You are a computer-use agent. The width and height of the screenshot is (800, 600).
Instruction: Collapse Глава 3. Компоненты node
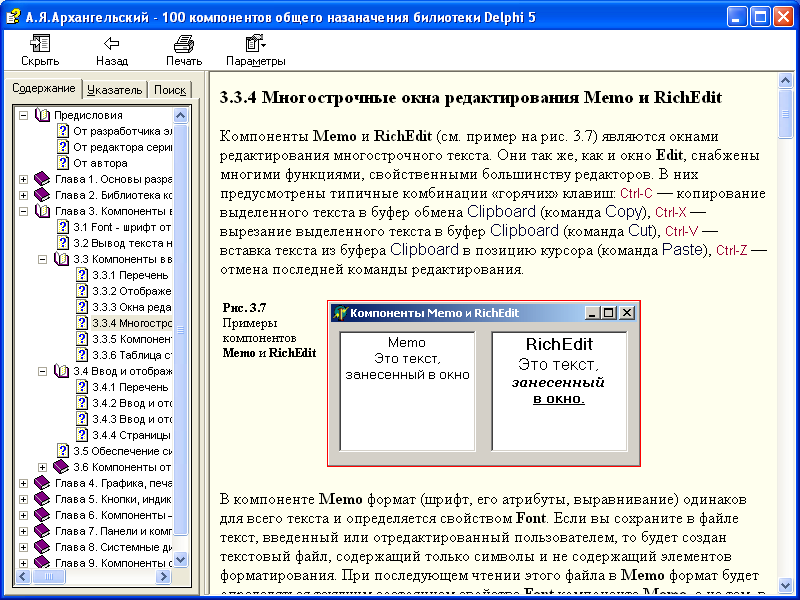(x=23, y=211)
